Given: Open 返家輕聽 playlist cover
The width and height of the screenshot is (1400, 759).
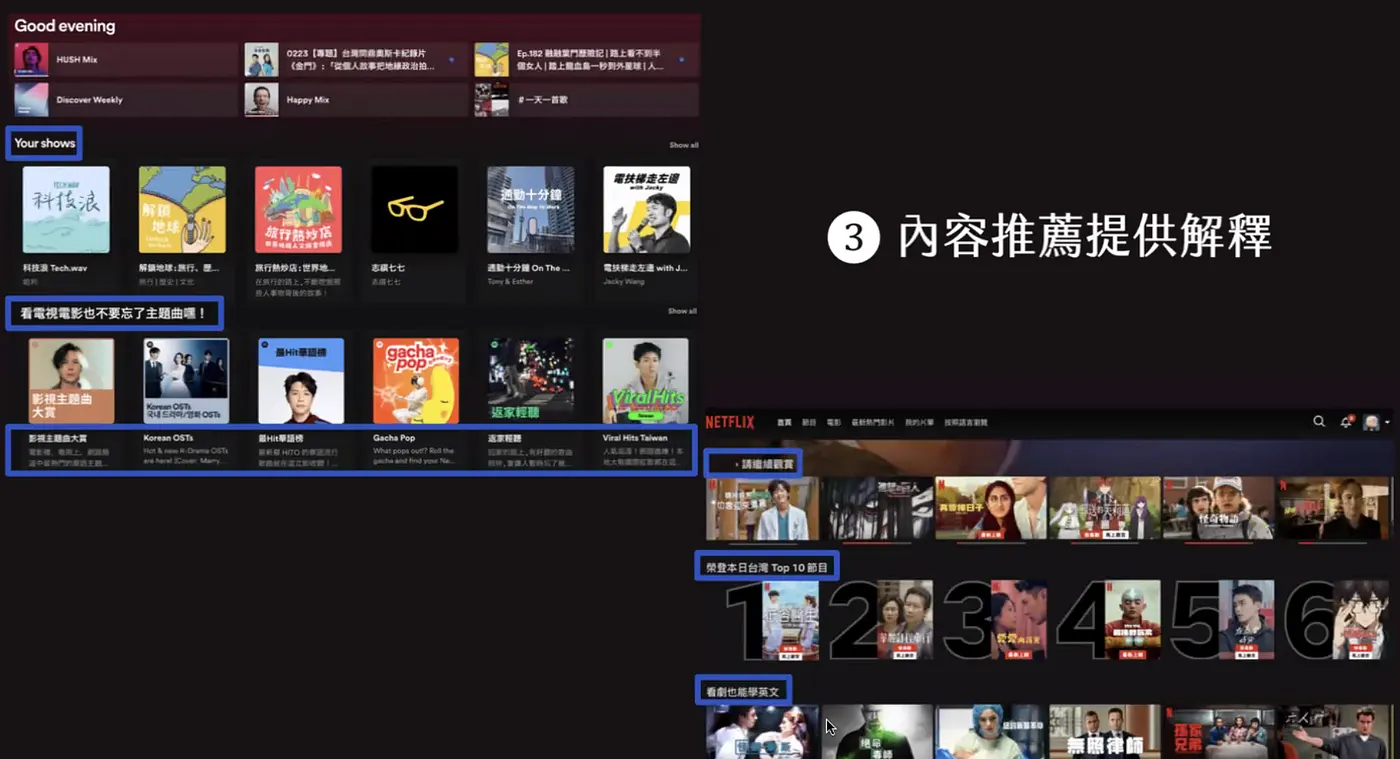Looking at the screenshot, I should coord(531,381).
